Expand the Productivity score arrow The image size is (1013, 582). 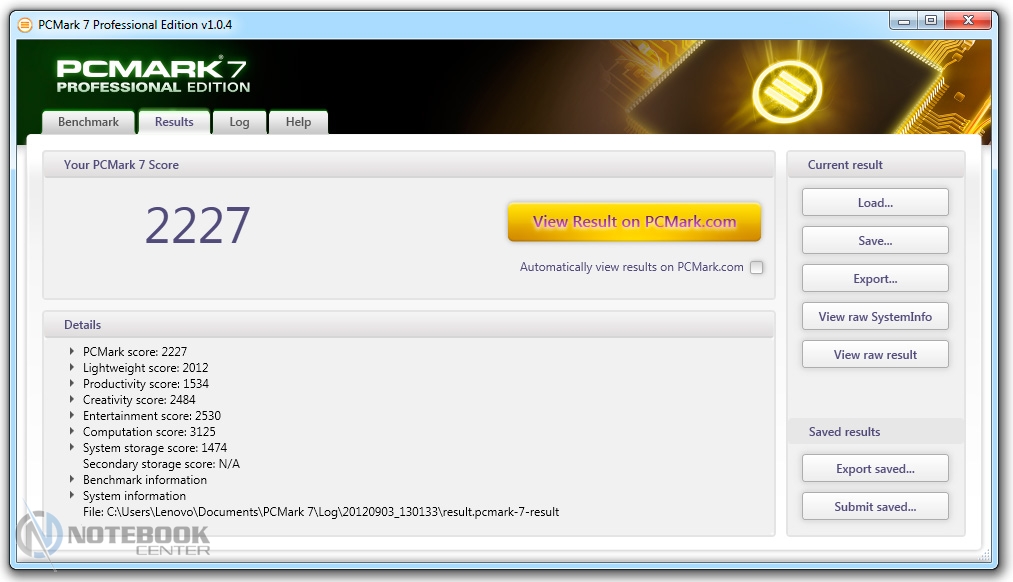(72, 384)
